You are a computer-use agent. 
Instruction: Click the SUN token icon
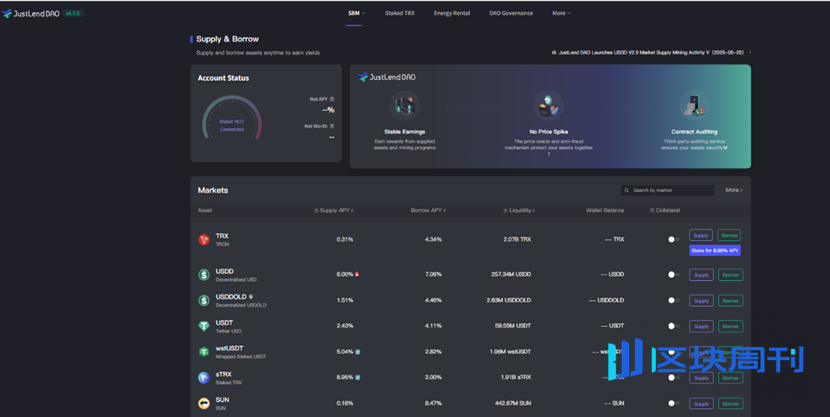pyautogui.click(x=204, y=403)
